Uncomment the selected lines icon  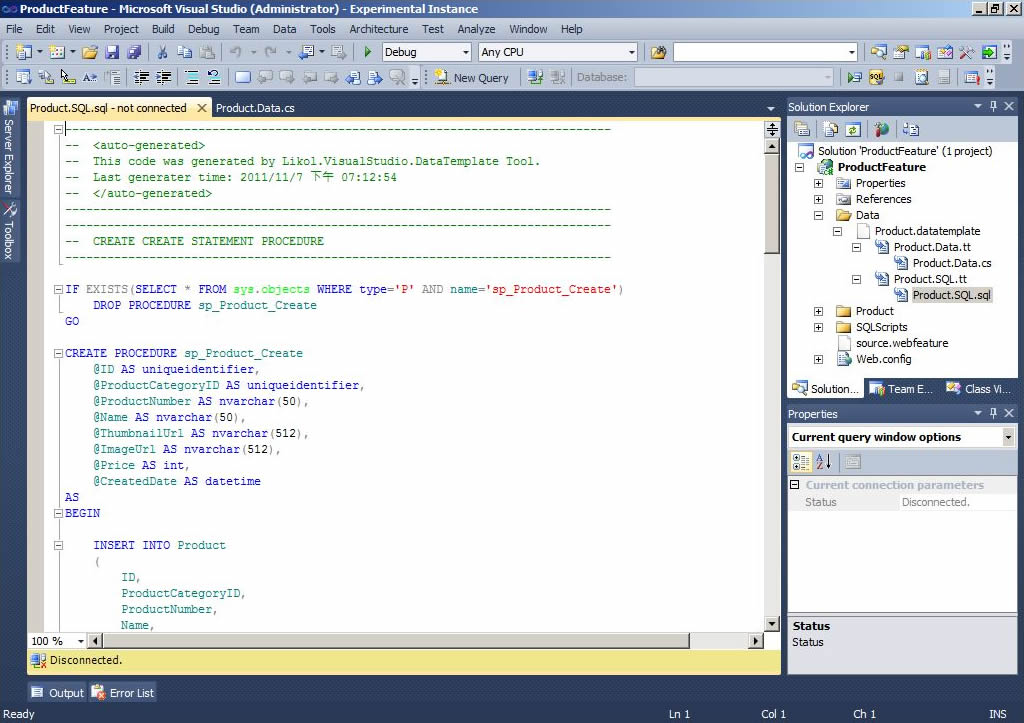point(214,77)
